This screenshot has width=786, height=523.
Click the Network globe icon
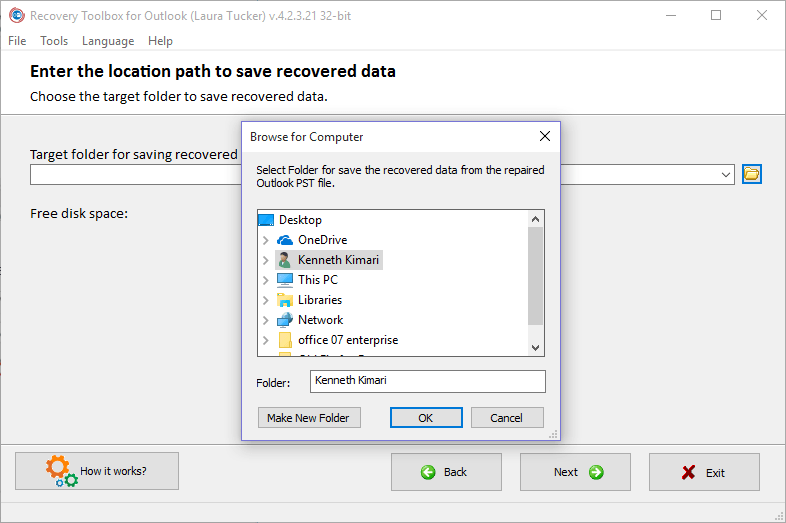[285, 320]
